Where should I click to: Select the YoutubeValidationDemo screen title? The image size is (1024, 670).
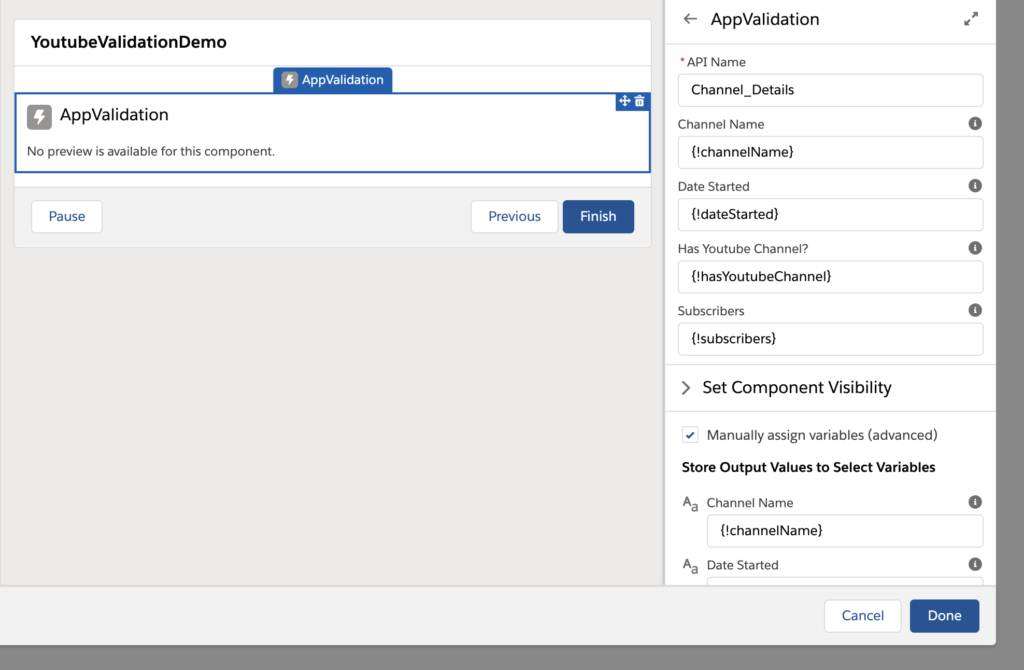coord(129,42)
